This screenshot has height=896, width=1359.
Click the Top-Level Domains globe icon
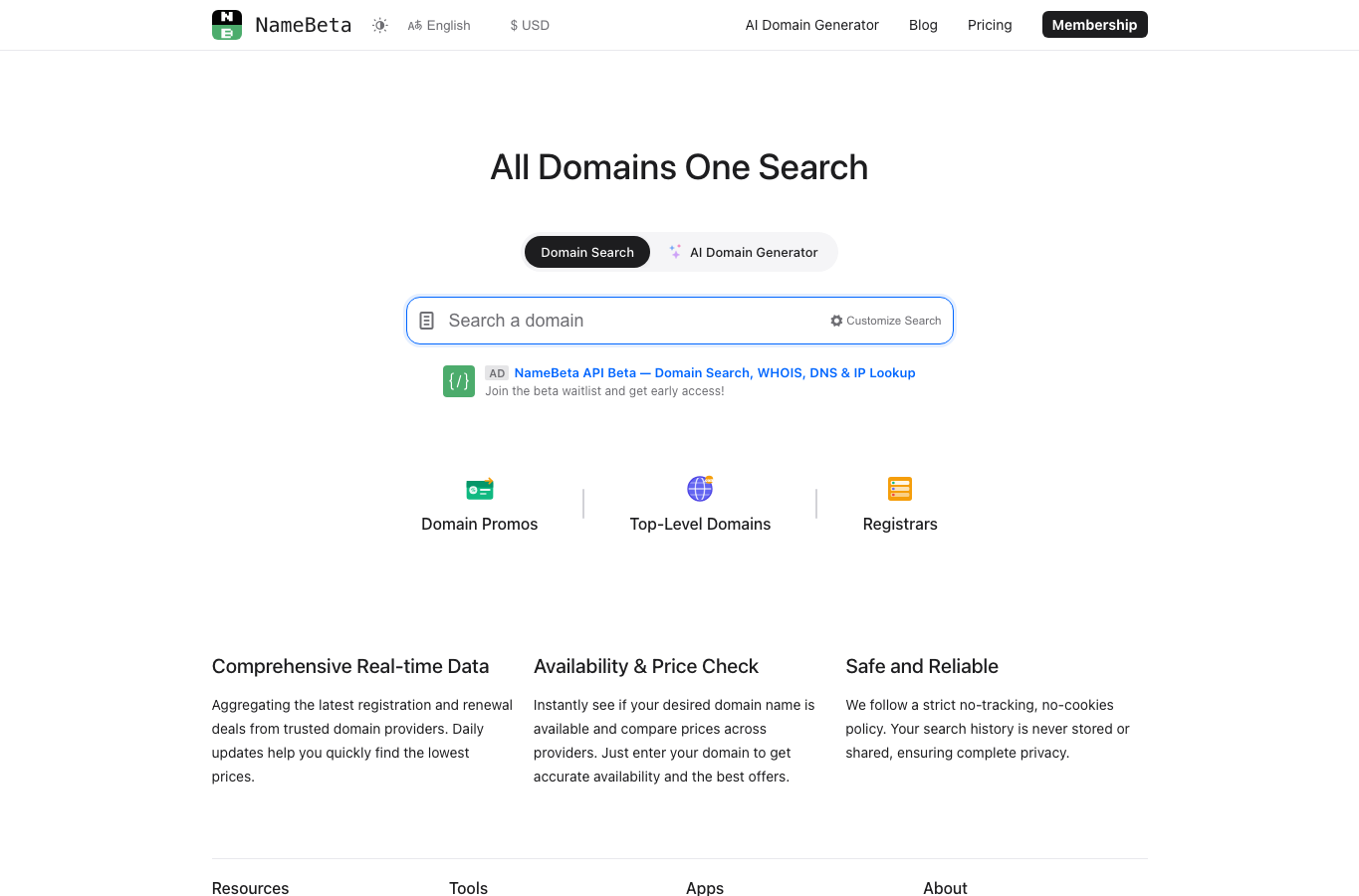(x=700, y=488)
